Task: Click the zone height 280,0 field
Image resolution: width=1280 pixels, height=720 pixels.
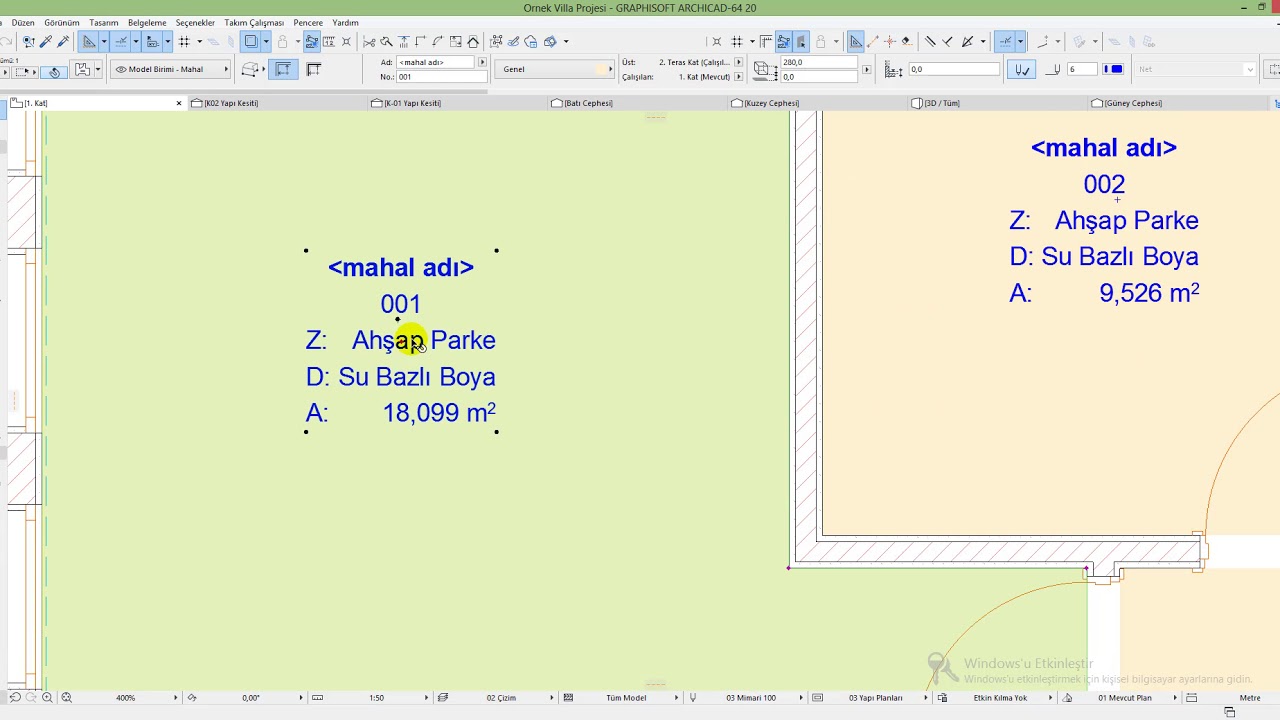Action: [x=818, y=62]
